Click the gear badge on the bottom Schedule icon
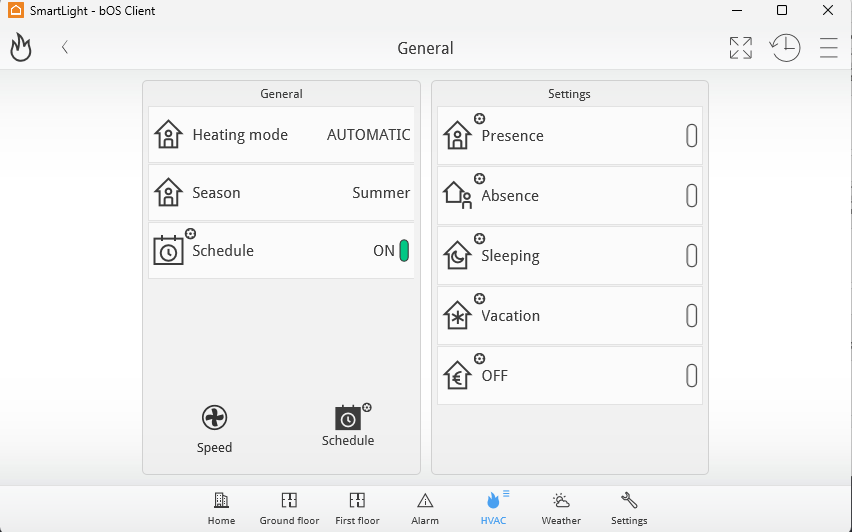Viewport: 852px width, 532px height. tap(367, 408)
